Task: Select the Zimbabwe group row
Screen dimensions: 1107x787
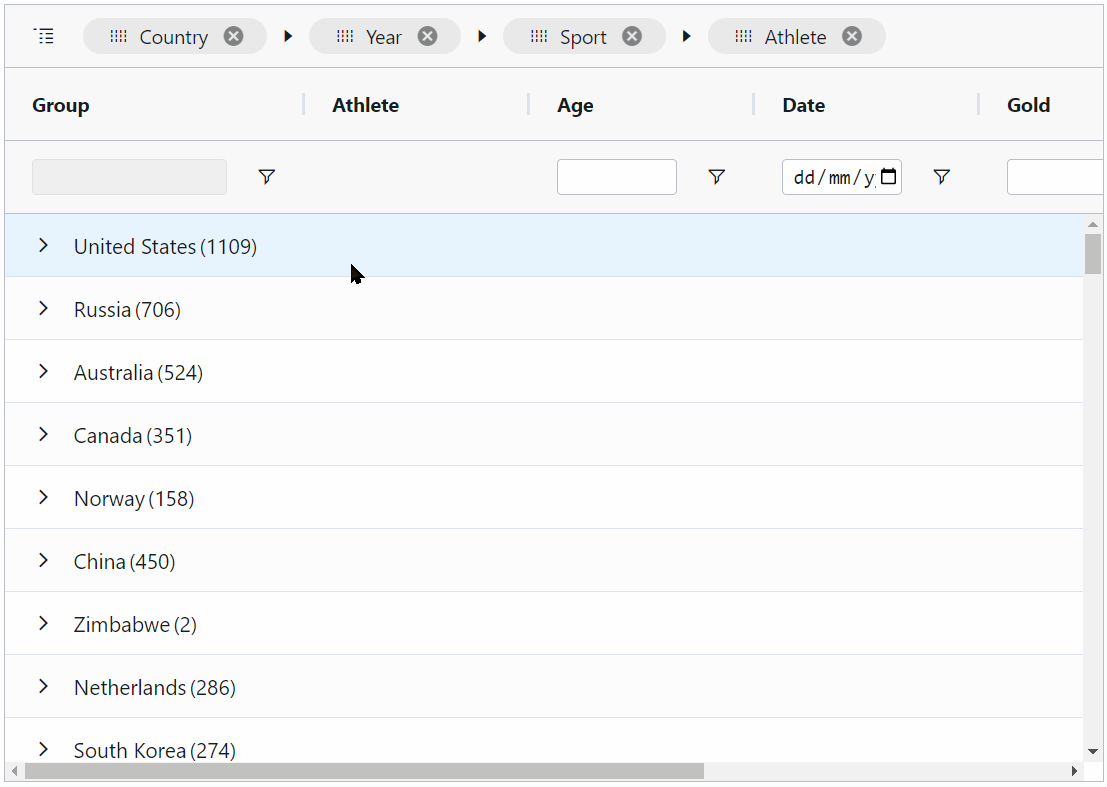Action: (x=135, y=624)
